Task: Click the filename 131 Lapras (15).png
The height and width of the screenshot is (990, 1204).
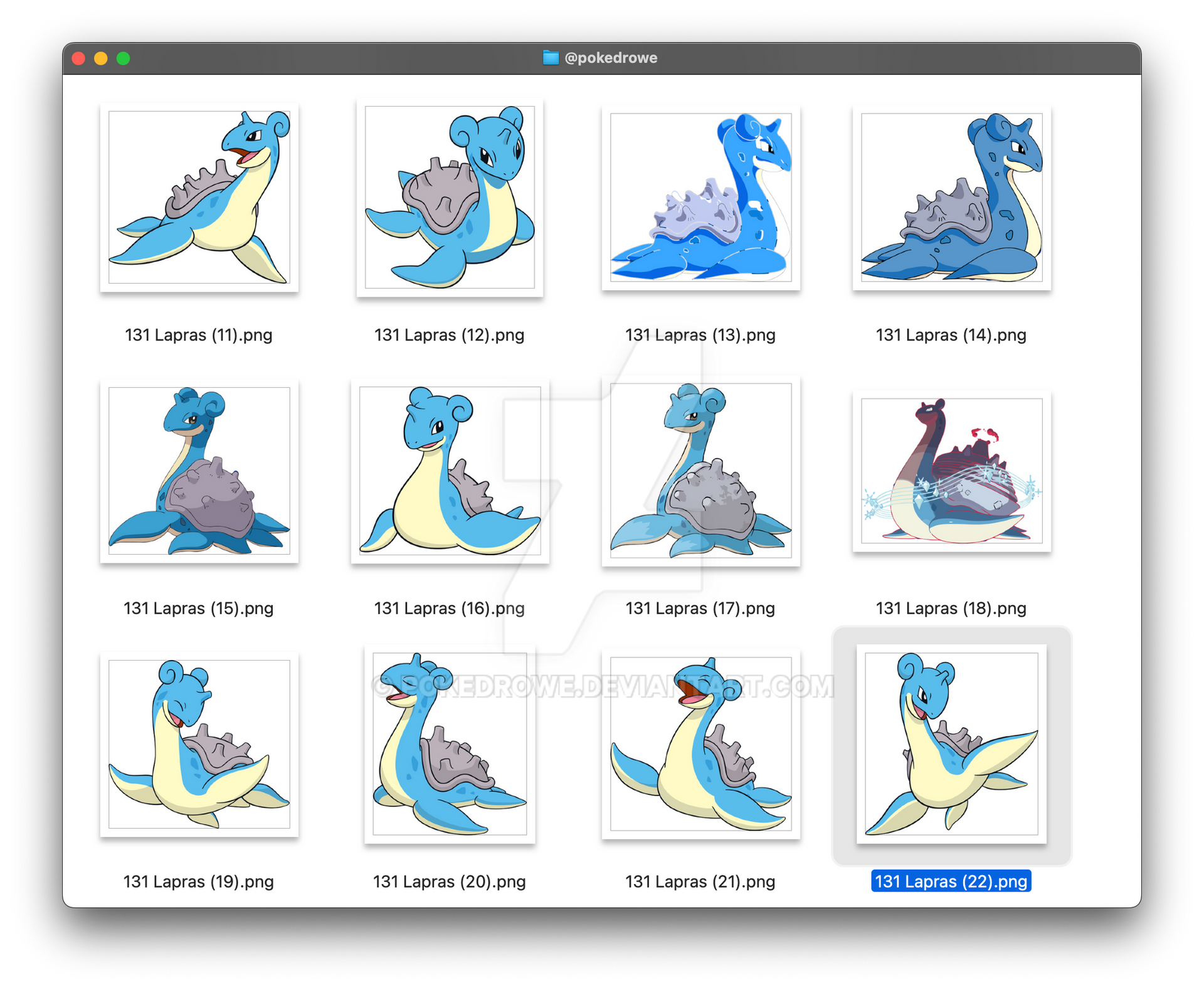Action: coord(199,609)
